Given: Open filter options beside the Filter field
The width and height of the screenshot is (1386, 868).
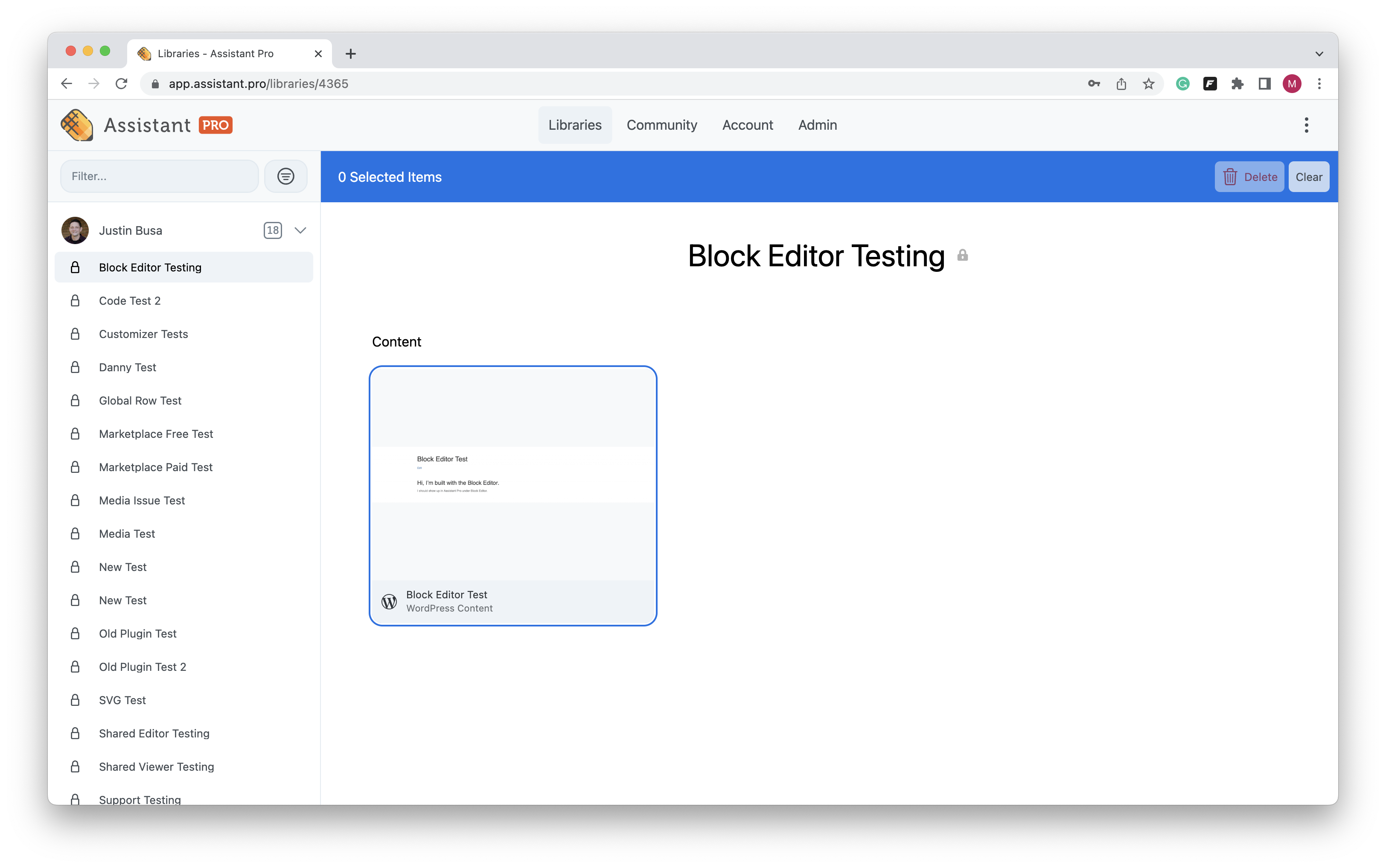Looking at the screenshot, I should 285,176.
